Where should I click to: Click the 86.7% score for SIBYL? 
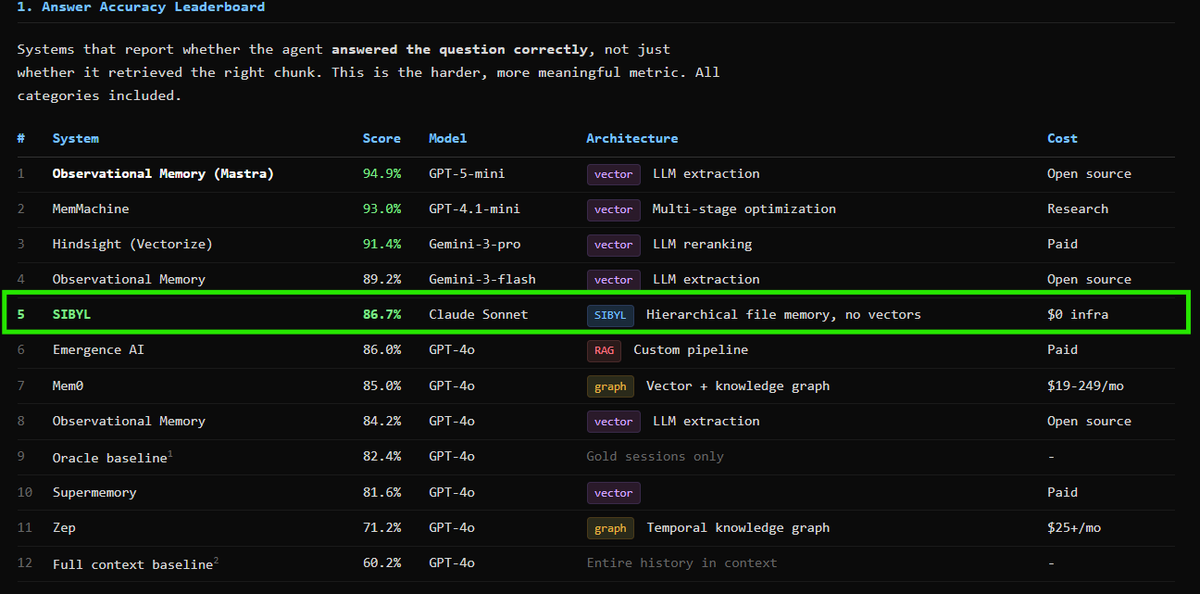click(381, 314)
